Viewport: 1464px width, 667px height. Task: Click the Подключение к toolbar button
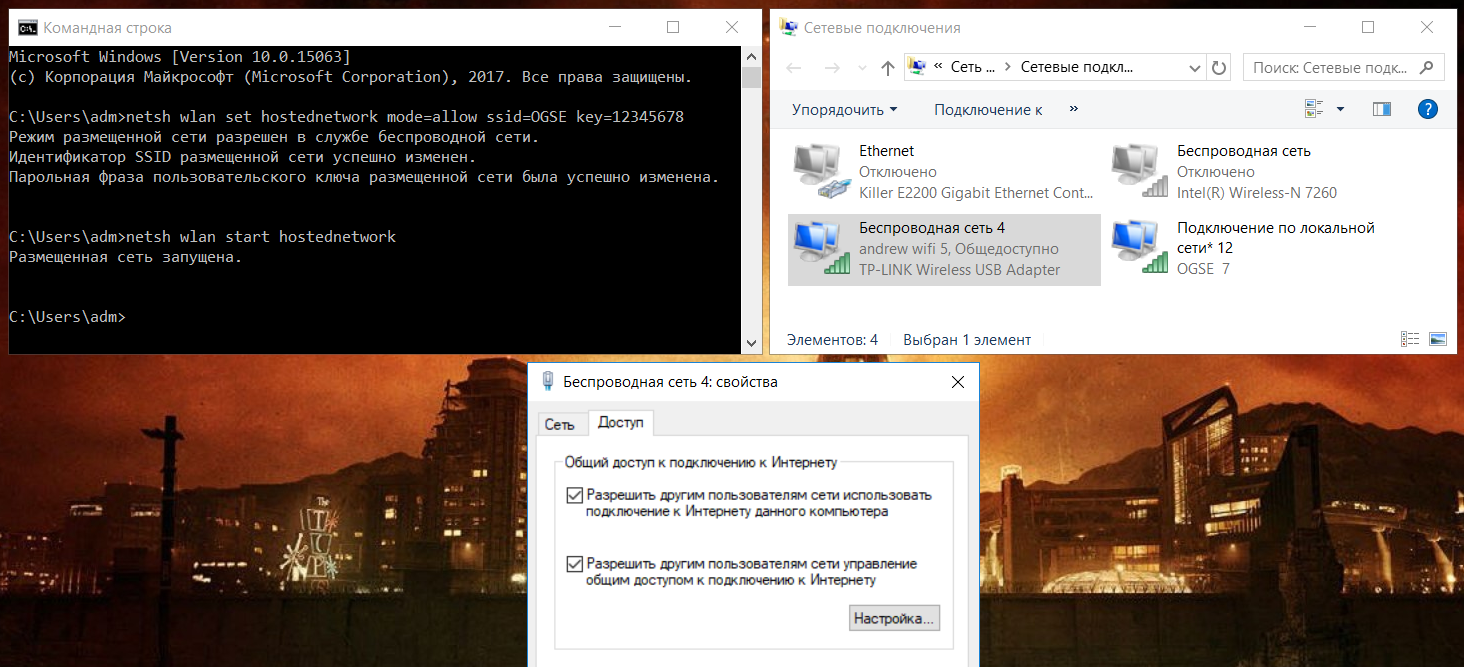988,109
